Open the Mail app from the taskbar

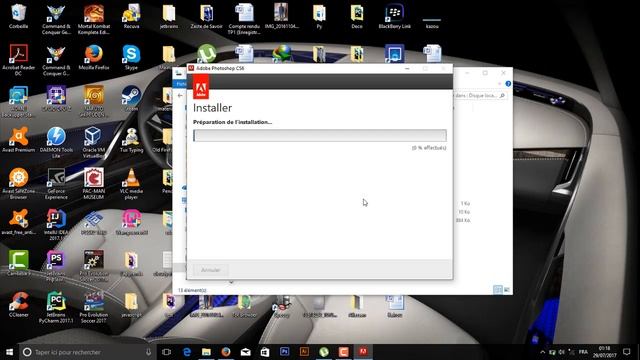pyautogui.click(x=245, y=352)
